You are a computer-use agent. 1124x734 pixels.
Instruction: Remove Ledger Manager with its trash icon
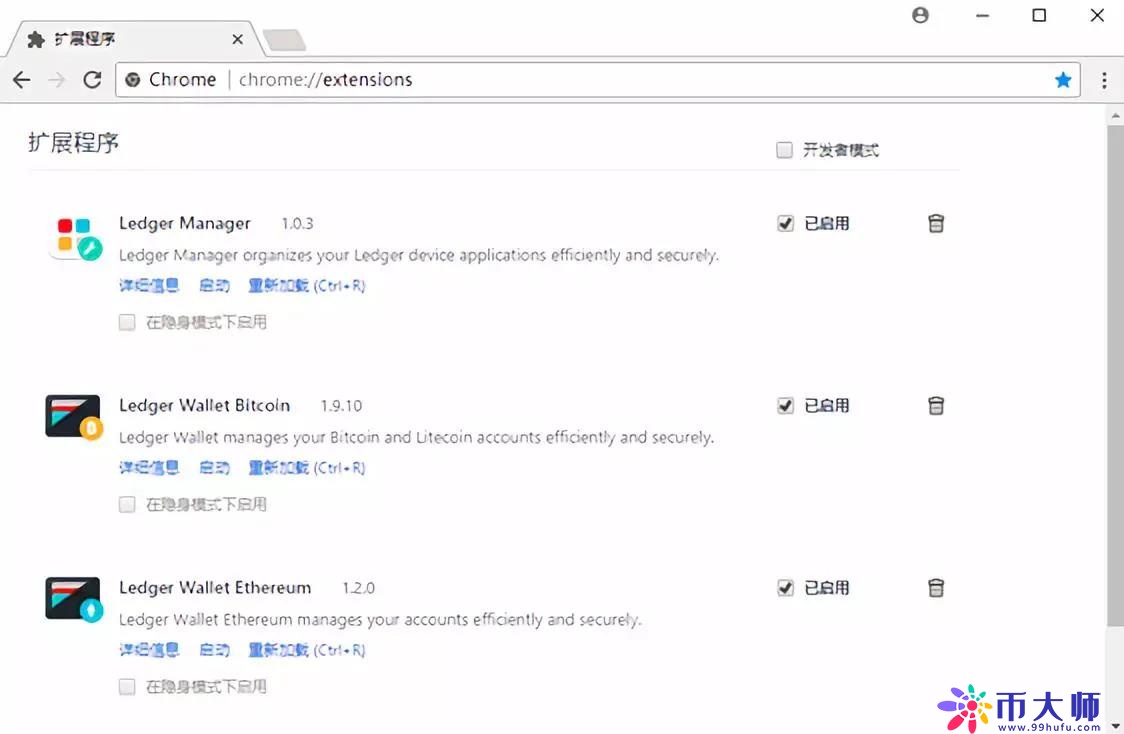click(x=935, y=224)
